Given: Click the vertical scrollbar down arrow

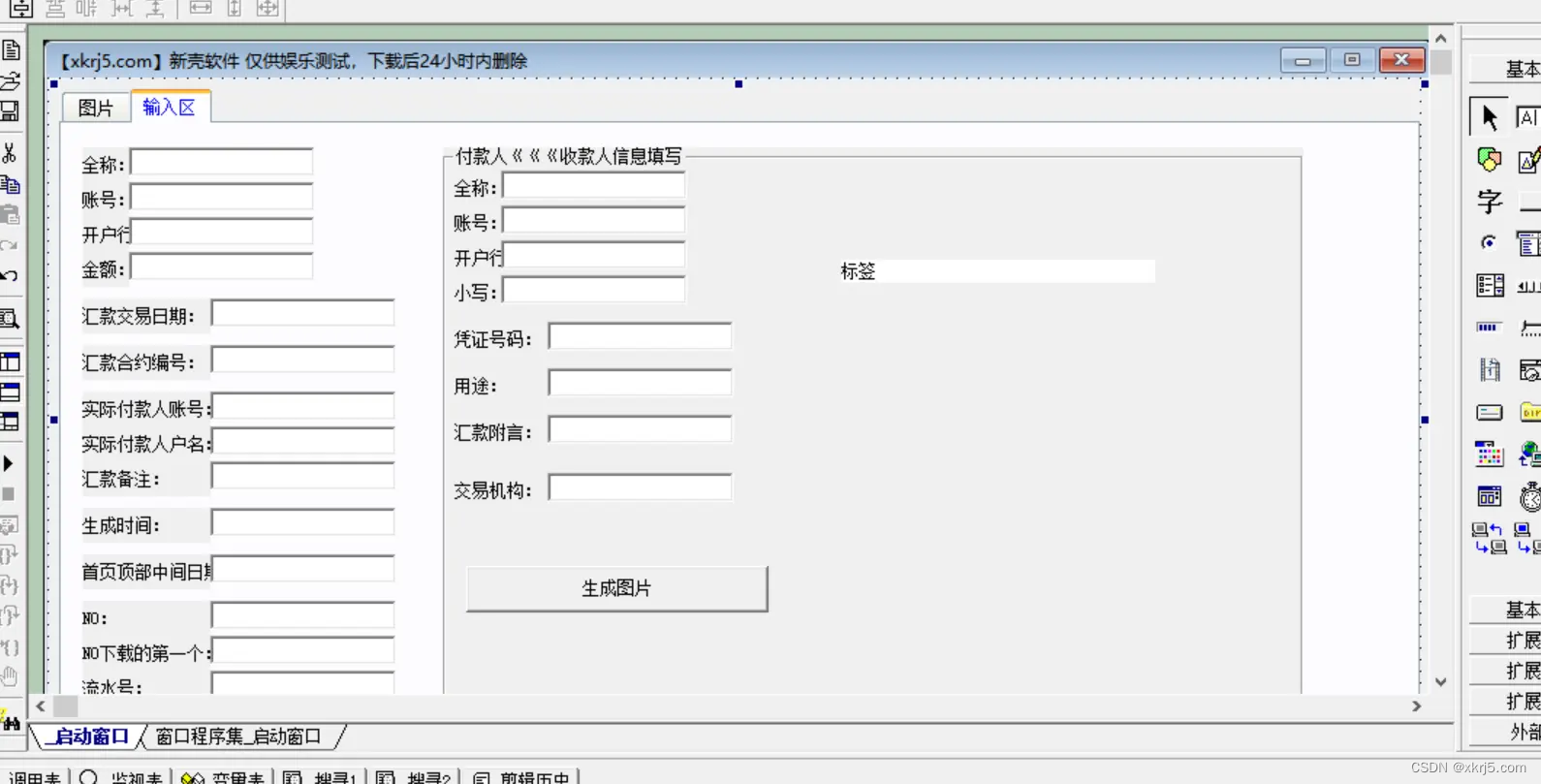Looking at the screenshot, I should click(x=1441, y=682).
